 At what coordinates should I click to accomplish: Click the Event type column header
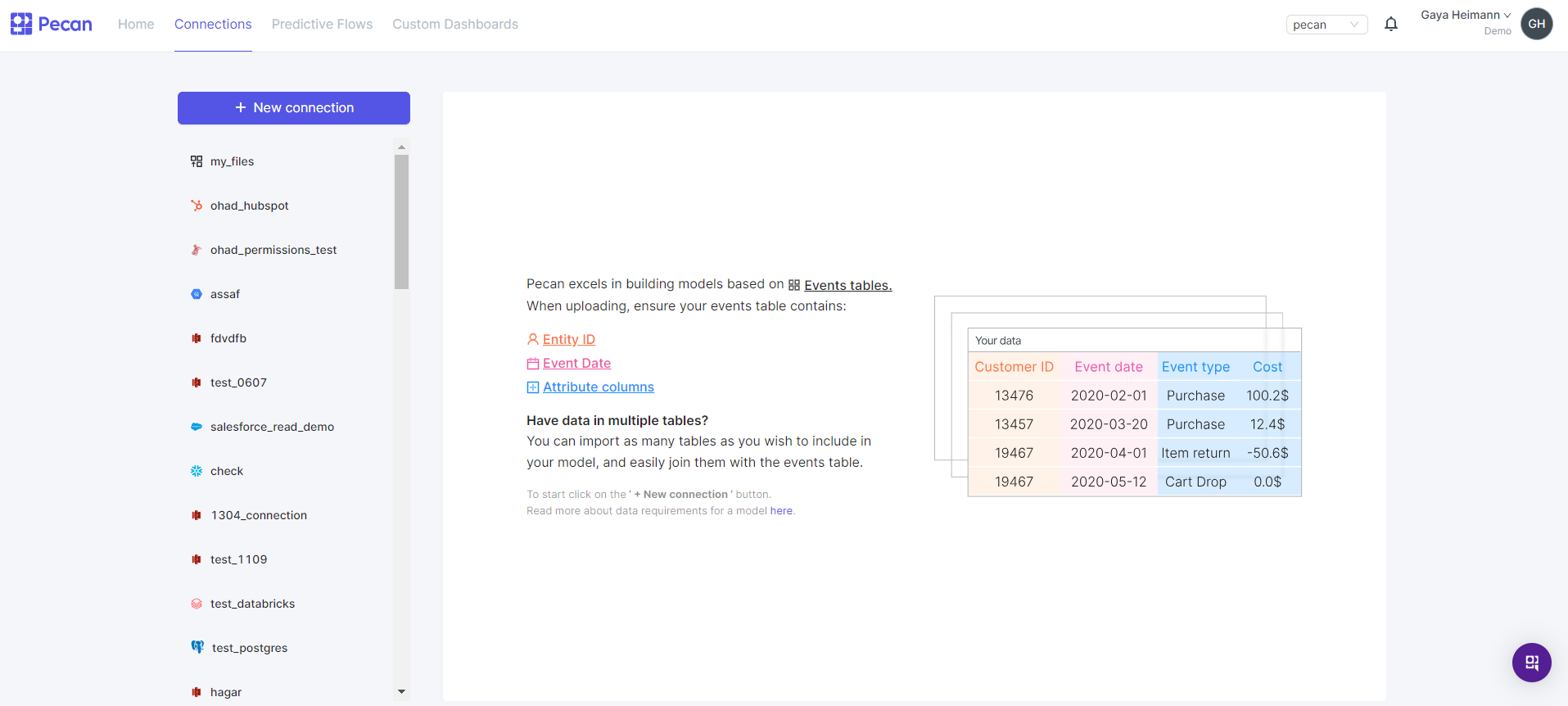coord(1195,367)
